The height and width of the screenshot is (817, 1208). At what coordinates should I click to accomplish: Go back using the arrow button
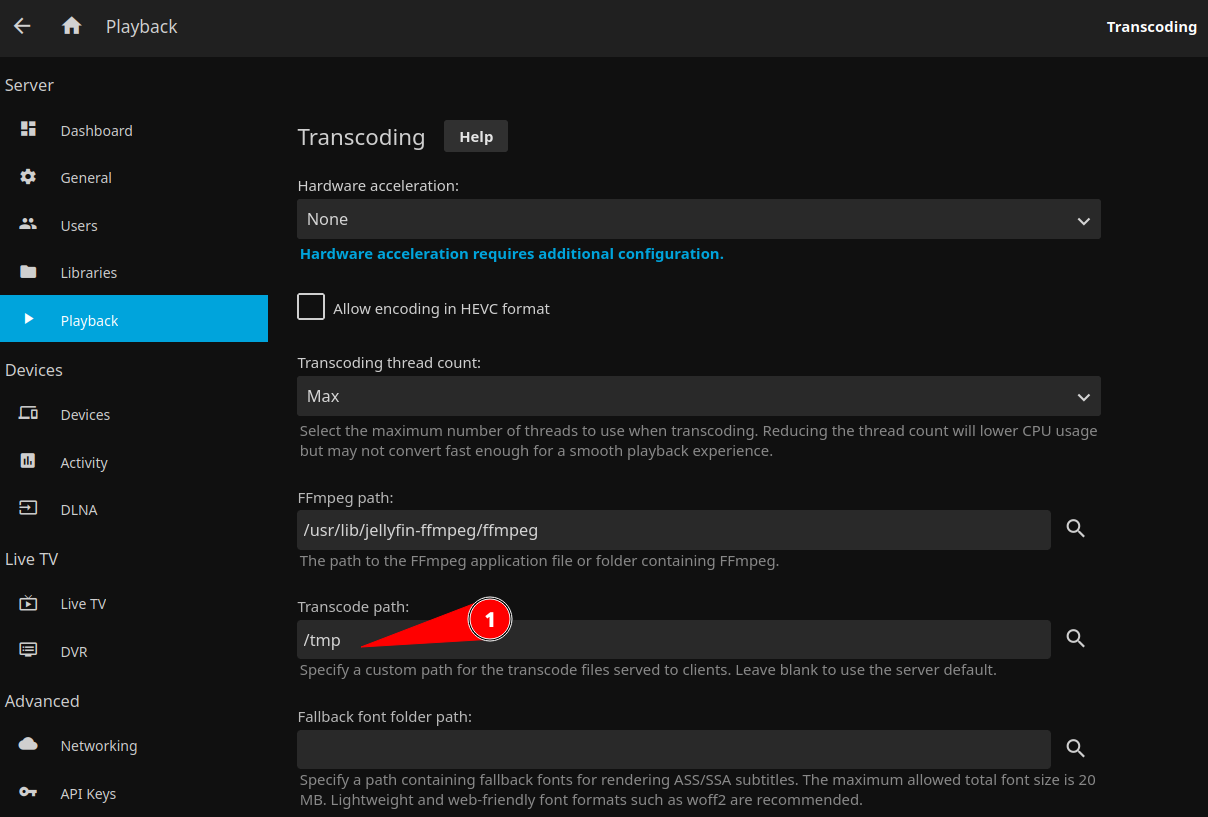click(x=22, y=26)
